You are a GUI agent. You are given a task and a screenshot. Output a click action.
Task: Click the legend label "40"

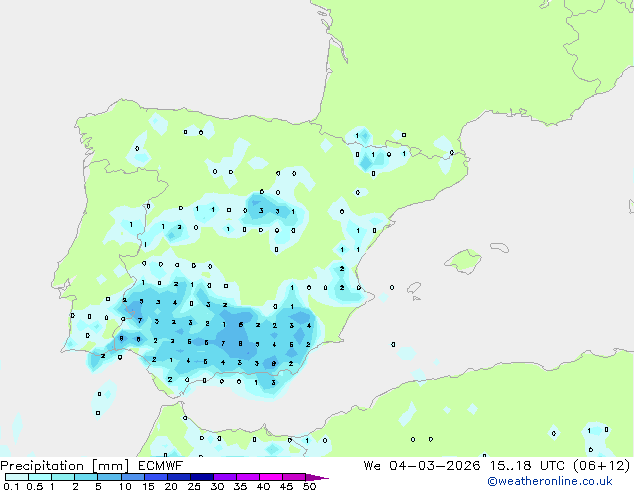click(263, 486)
